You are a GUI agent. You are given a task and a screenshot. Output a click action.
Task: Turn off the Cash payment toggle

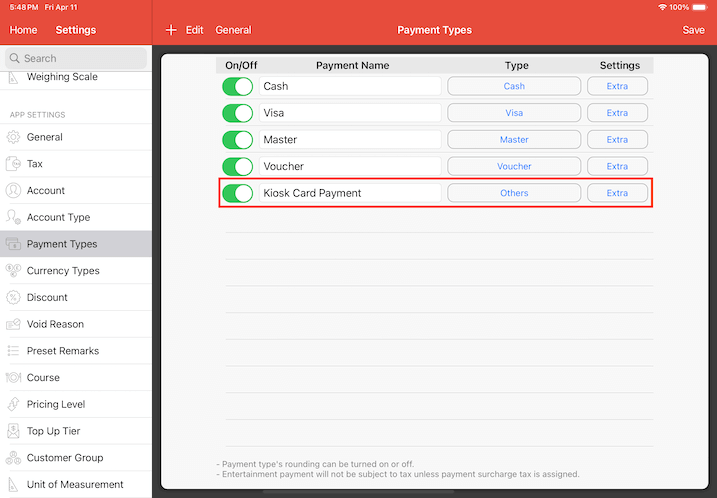(238, 87)
